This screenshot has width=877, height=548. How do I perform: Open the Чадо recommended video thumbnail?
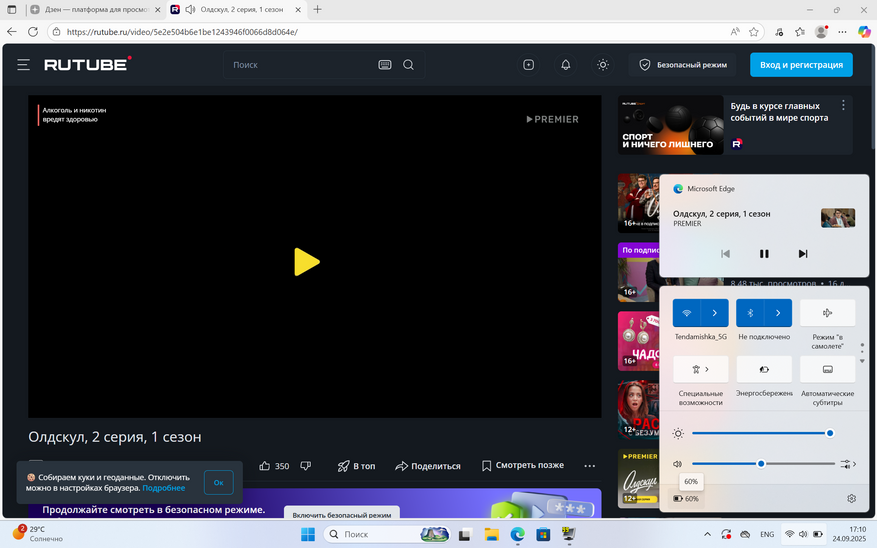pyautogui.click(x=638, y=341)
